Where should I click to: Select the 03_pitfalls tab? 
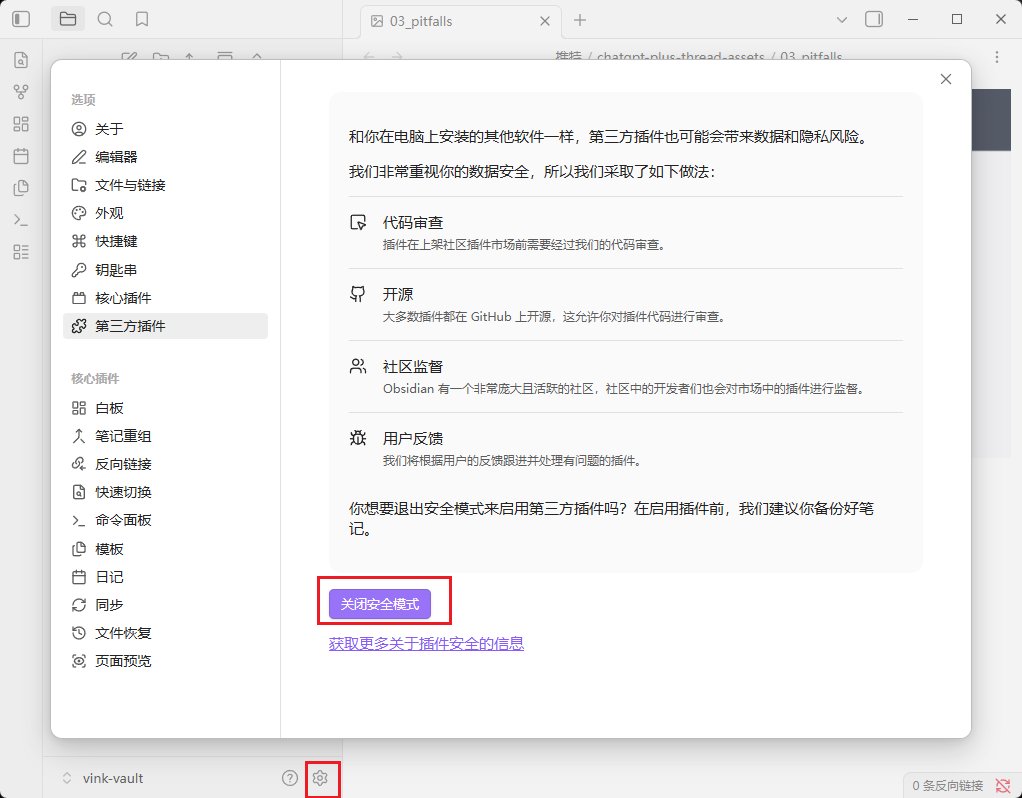pyautogui.click(x=460, y=22)
